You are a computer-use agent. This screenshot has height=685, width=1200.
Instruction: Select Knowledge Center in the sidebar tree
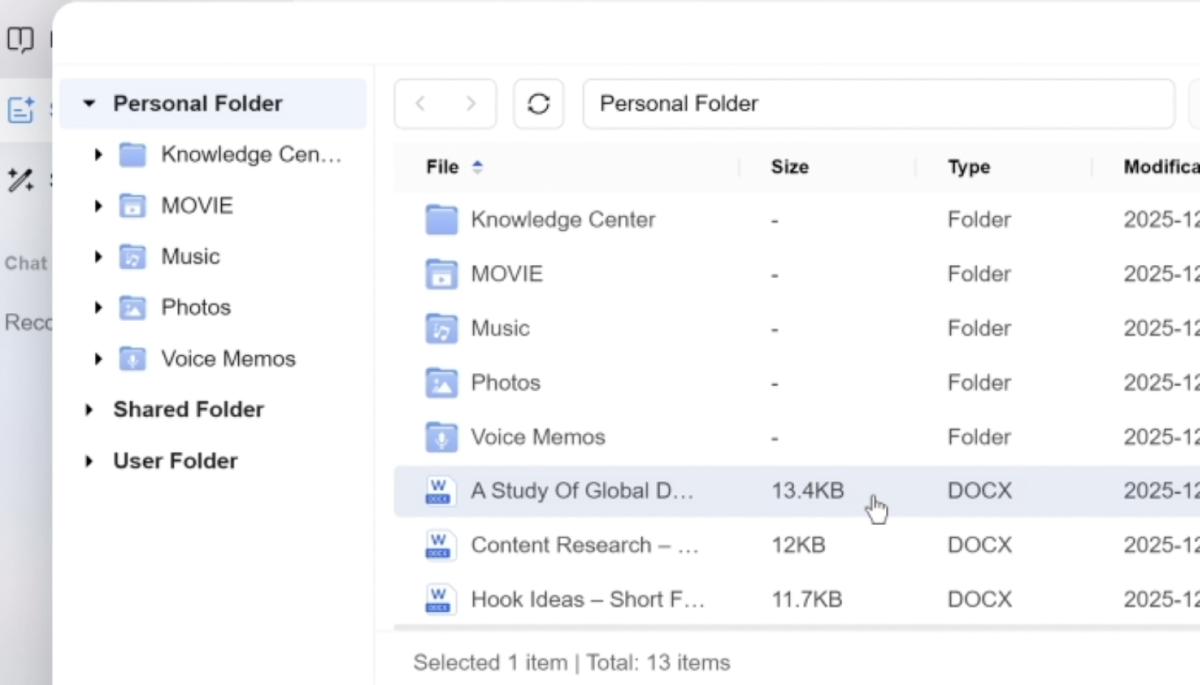coord(251,154)
